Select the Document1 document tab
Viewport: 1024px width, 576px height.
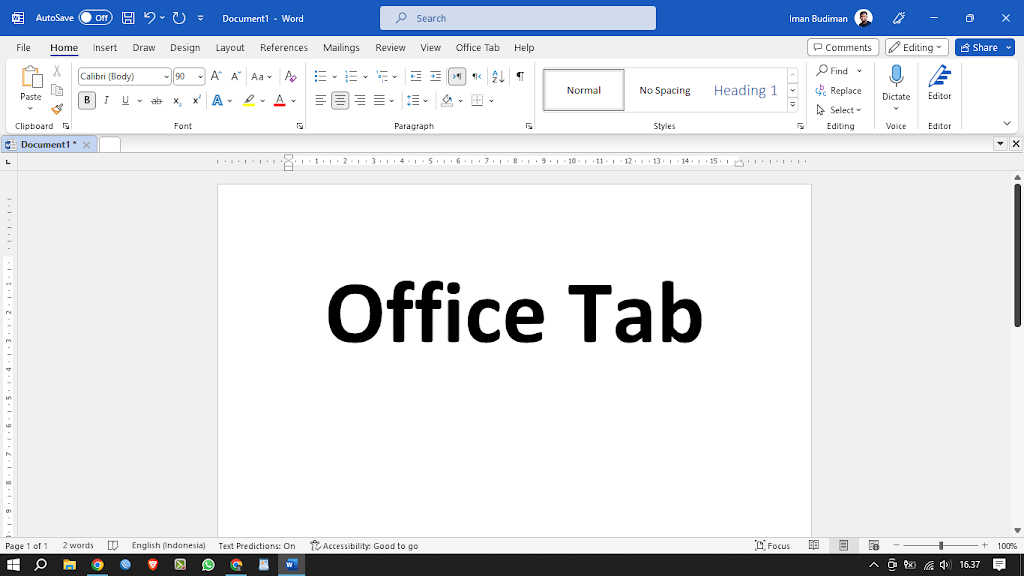pos(48,144)
